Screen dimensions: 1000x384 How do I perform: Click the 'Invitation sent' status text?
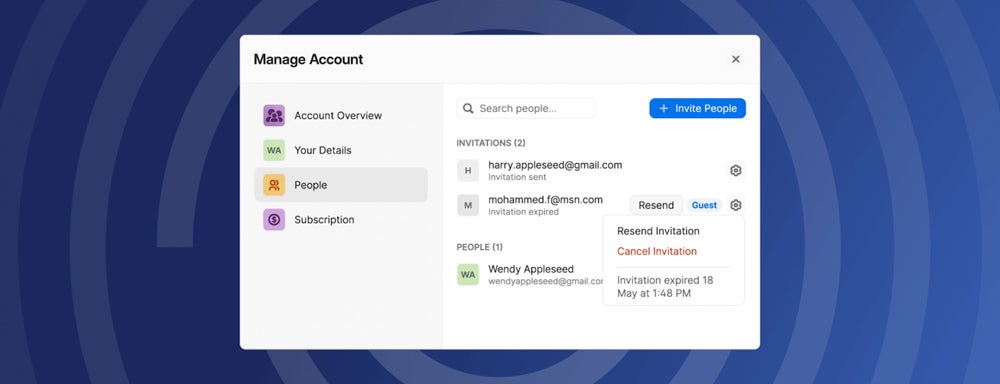click(x=517, y=177)
